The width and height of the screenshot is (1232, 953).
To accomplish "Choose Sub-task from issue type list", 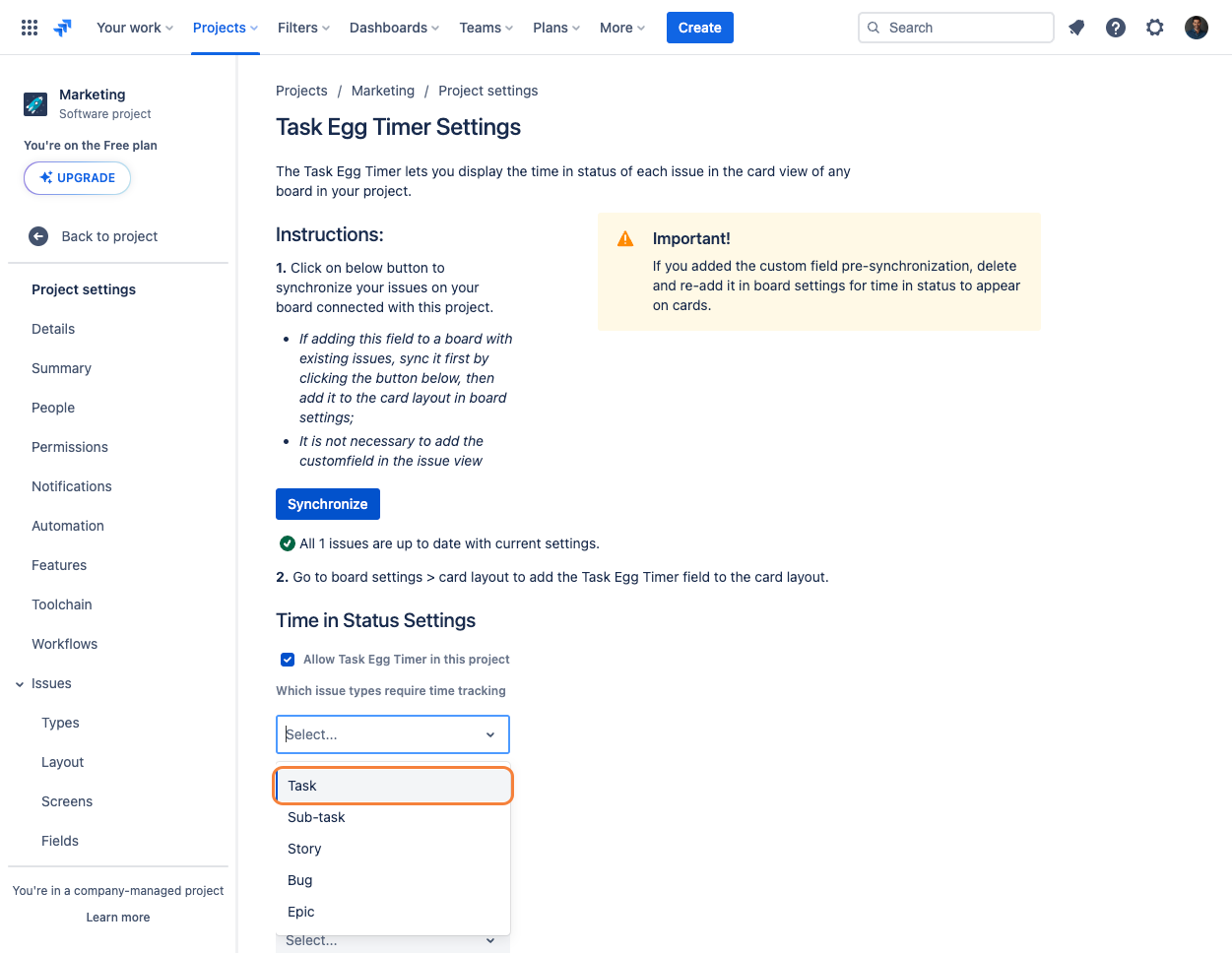I will coord(393,817).
